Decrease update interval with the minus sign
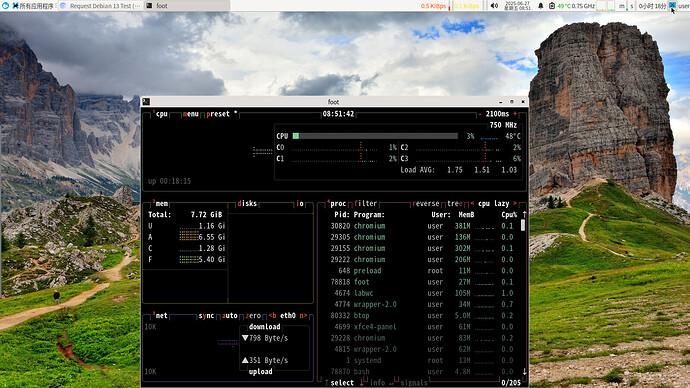690x388 pixels. (480, 114)
